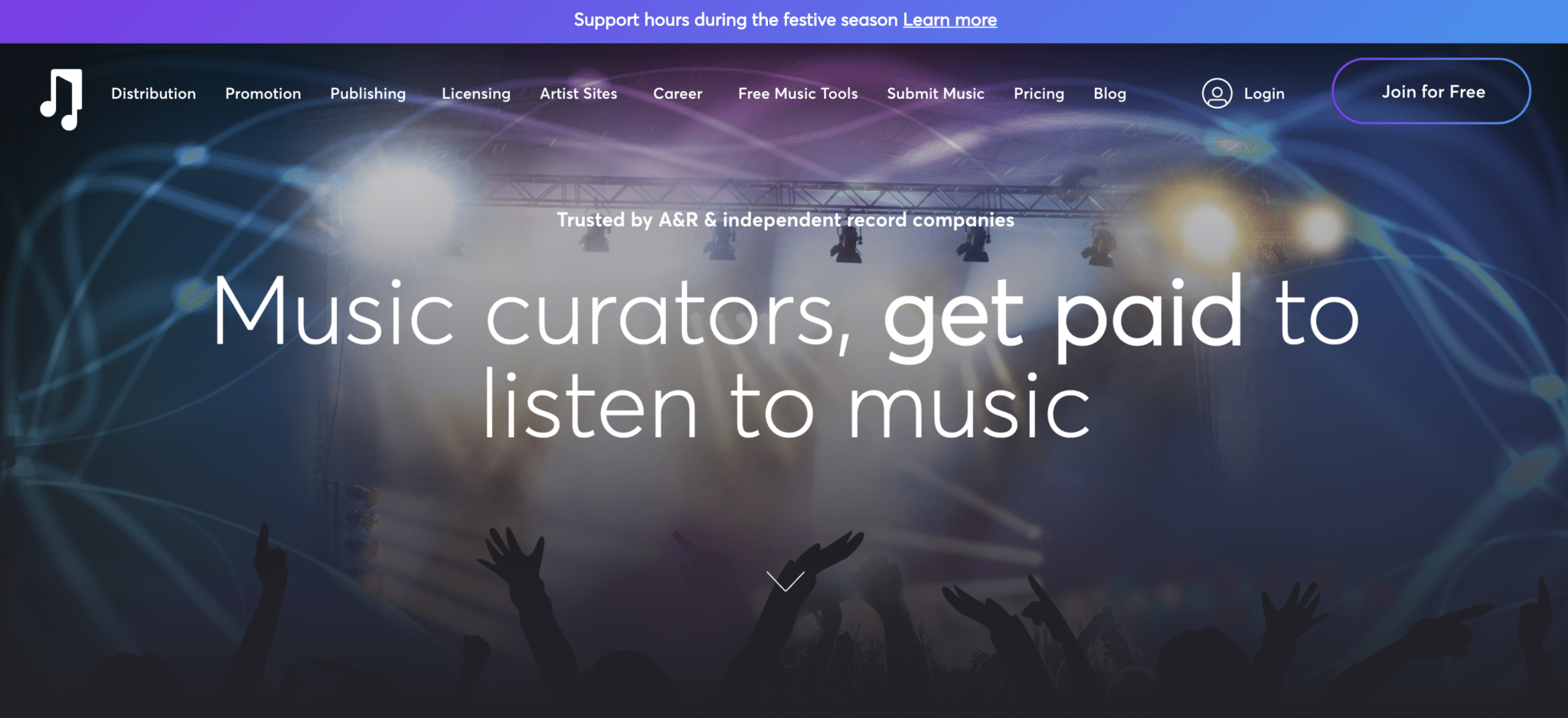Follow the Learn more banner link

coord(949,20)
